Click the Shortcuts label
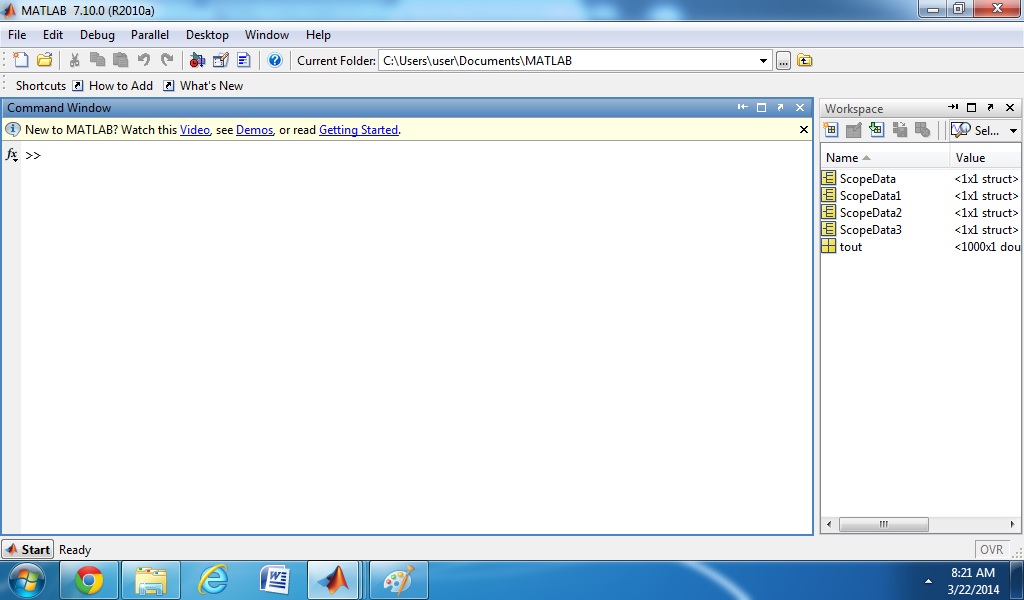The width and height of the screenshot is (1024, 600). [40, 86]
